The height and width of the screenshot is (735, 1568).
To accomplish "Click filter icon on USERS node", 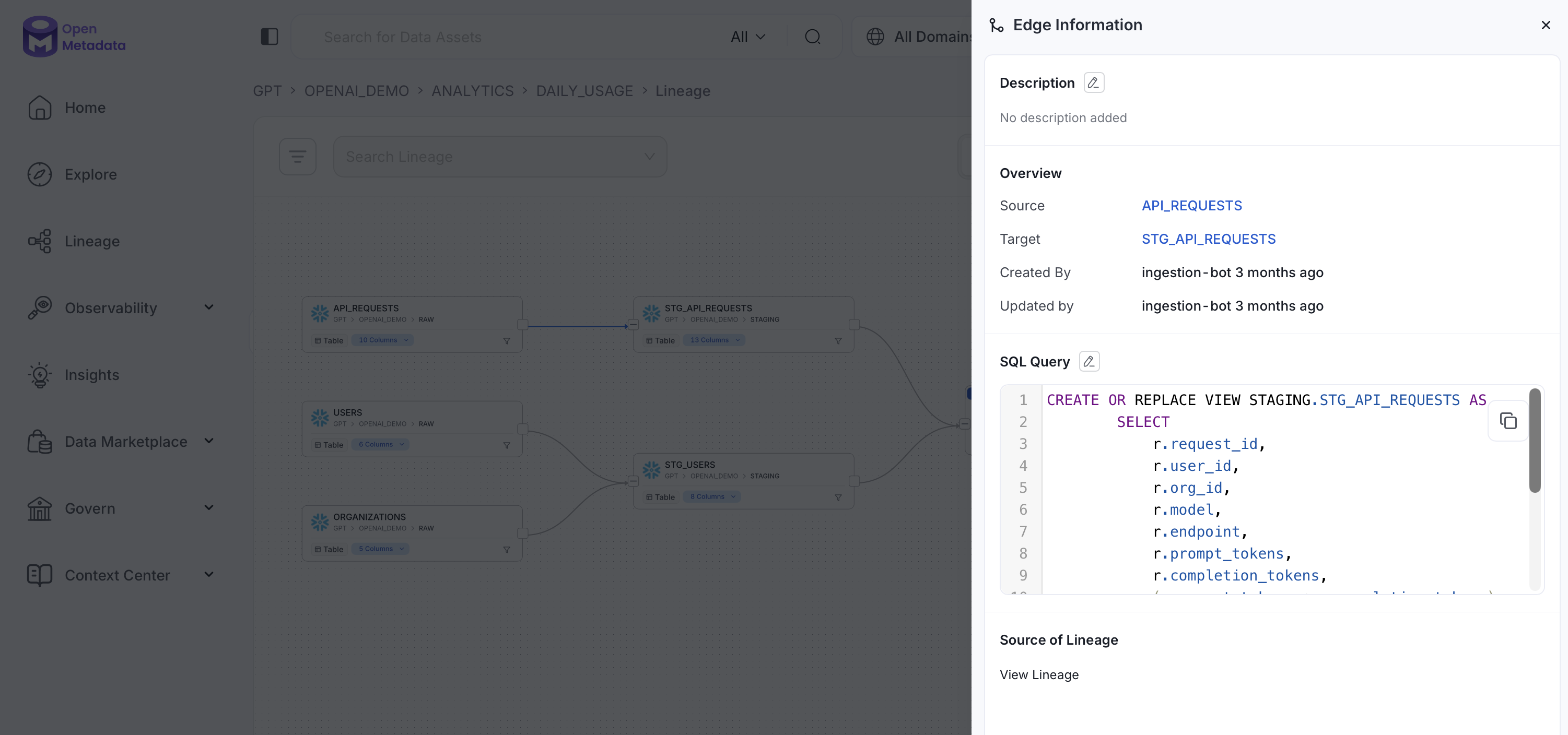I will (507, 445).
